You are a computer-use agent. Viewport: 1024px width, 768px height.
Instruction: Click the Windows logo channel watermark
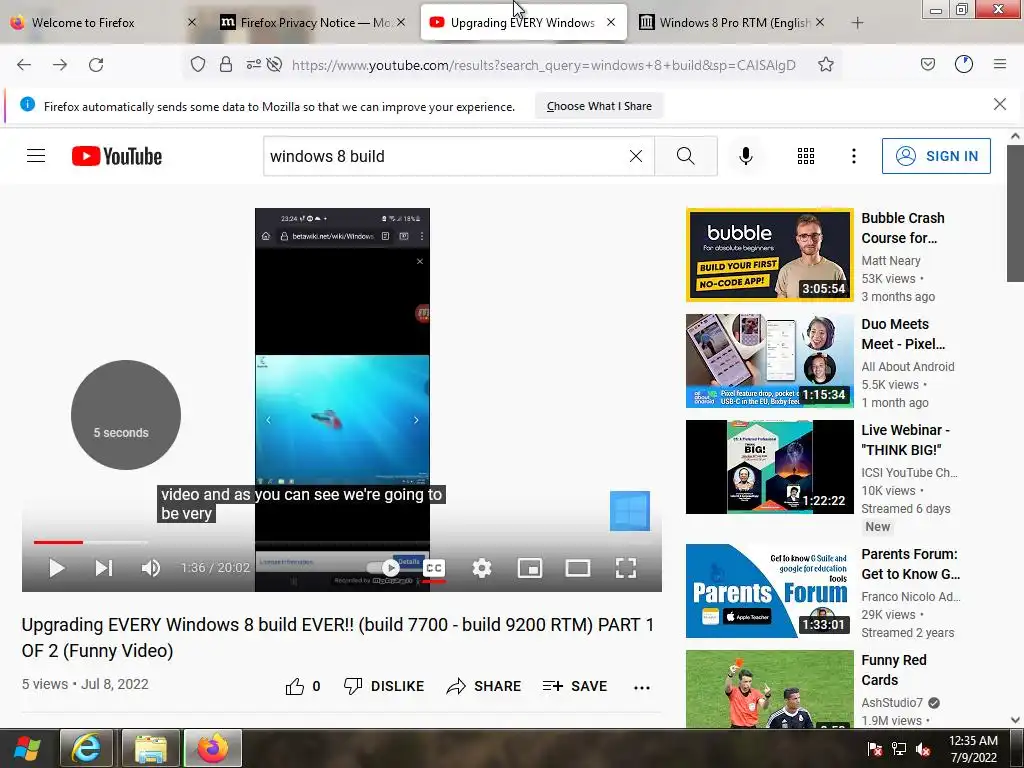630,511
